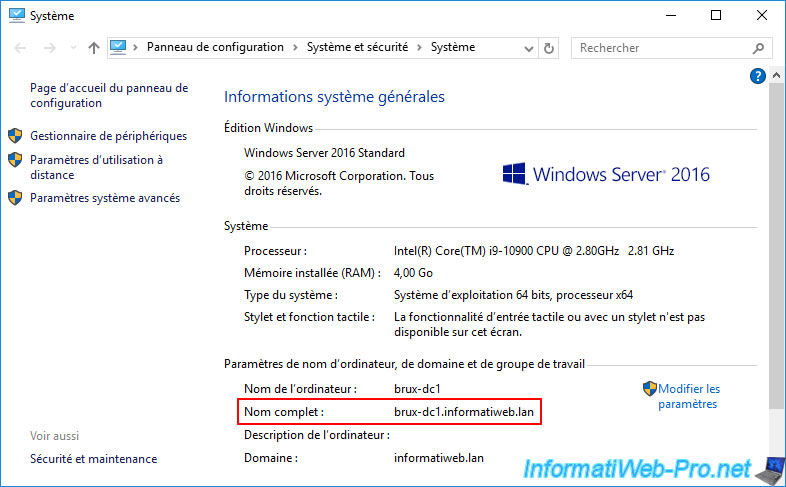
Task: Click the computer icon in the address bar
Action: pos(119,47)
